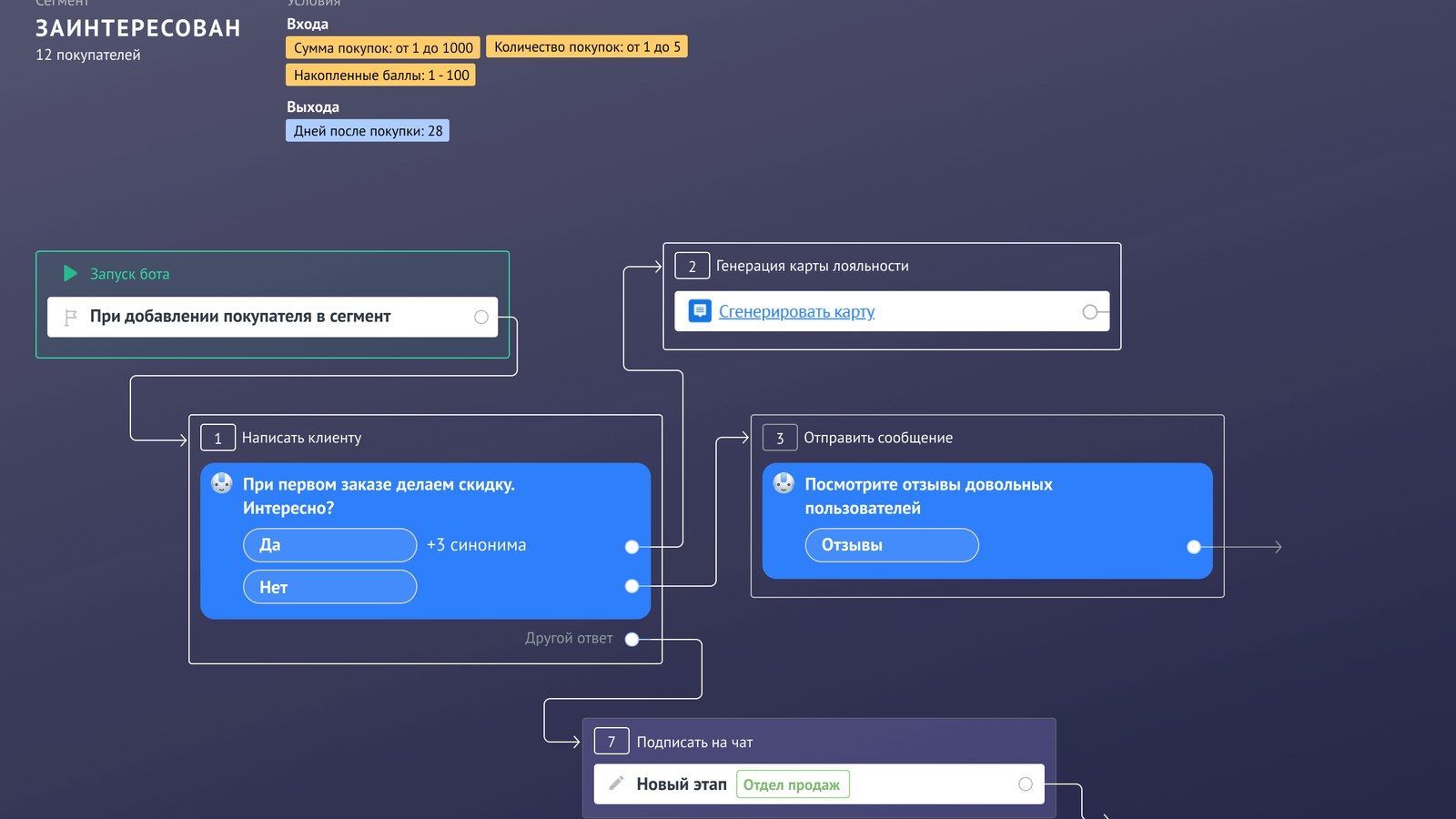Click the output connector of Сгенерировать карту

(x=1089, y=312)
